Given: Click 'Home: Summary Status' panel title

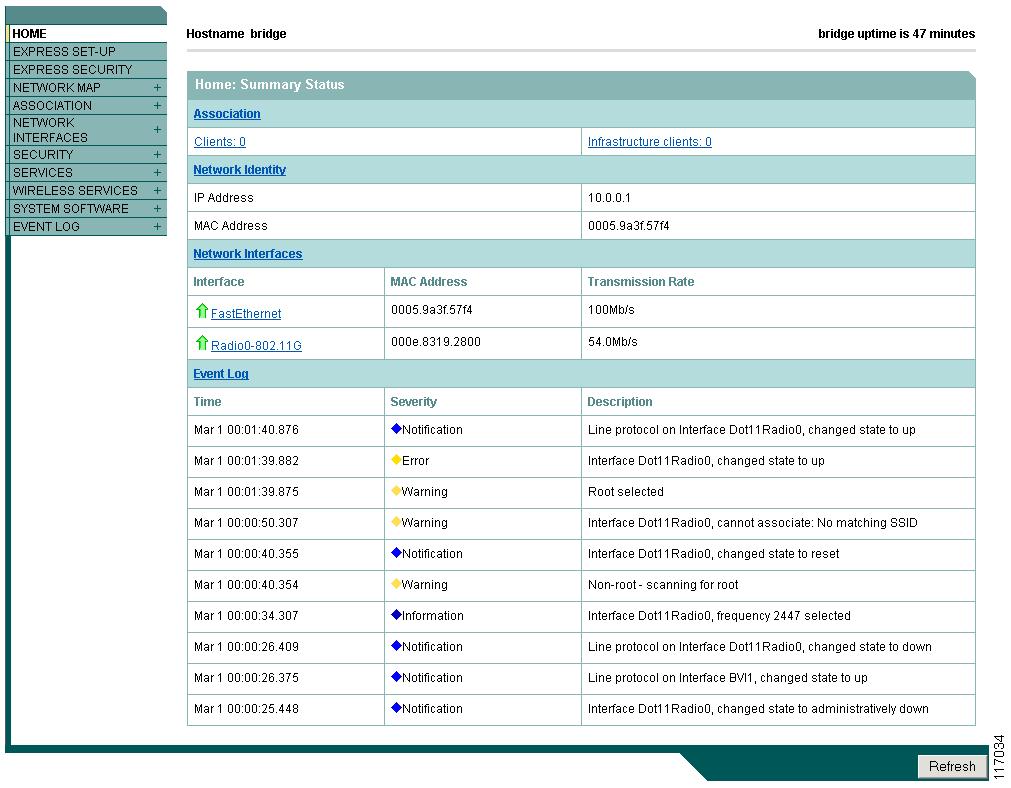Looking at the screenshot, I should point(270,84).
